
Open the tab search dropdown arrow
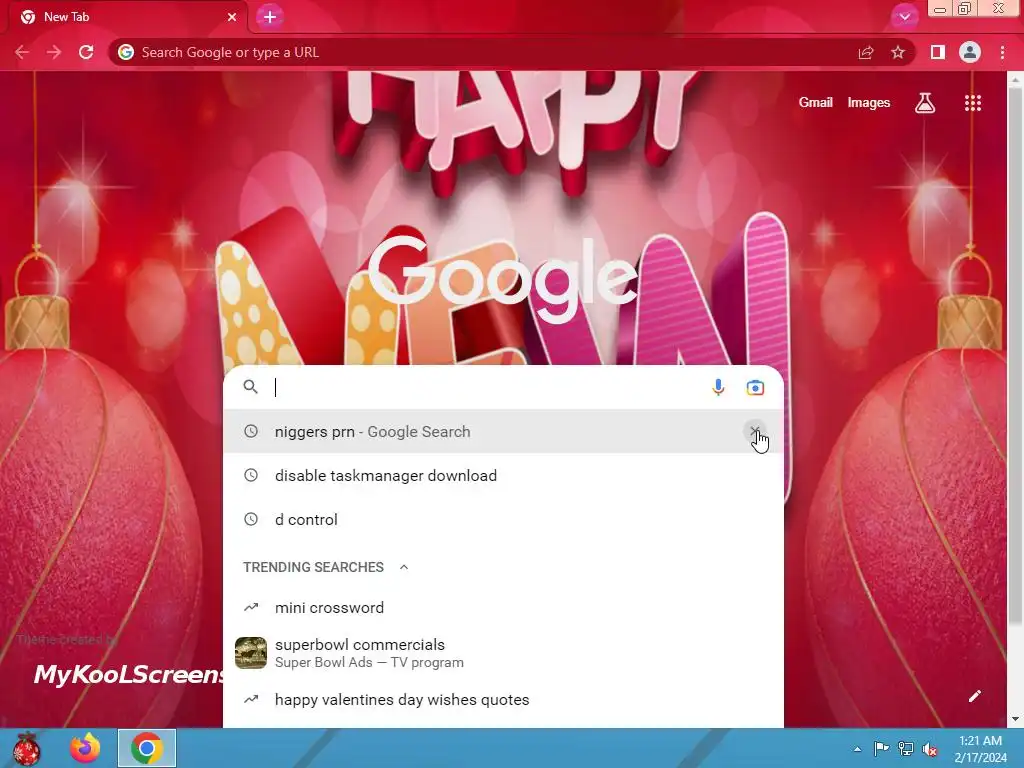coord(904,17)
